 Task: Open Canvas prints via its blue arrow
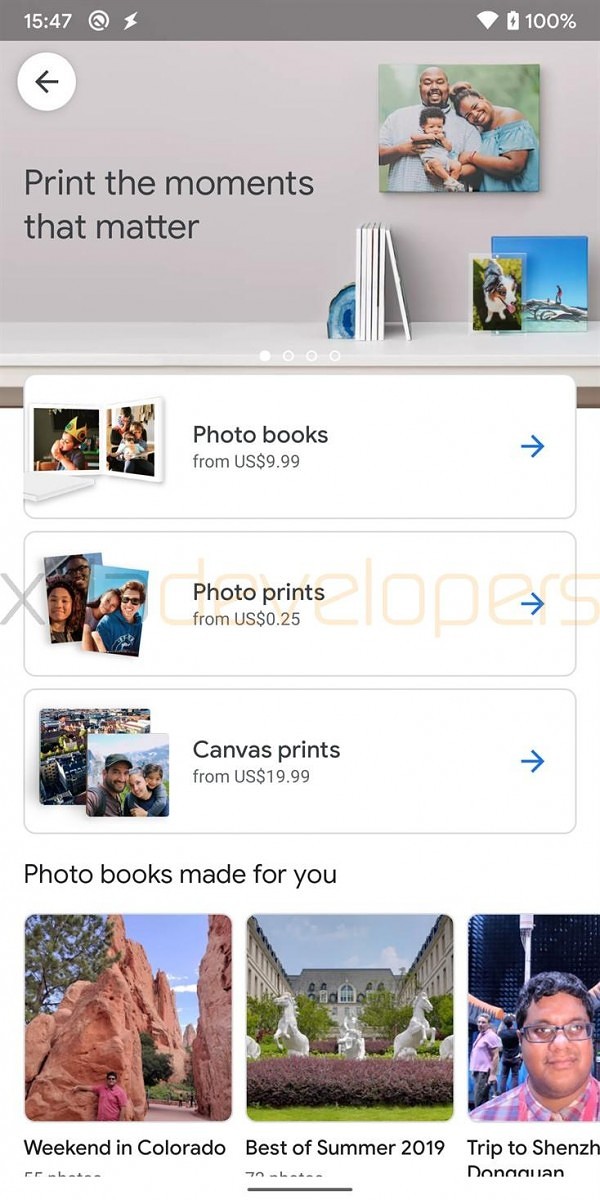coord(533,761)
